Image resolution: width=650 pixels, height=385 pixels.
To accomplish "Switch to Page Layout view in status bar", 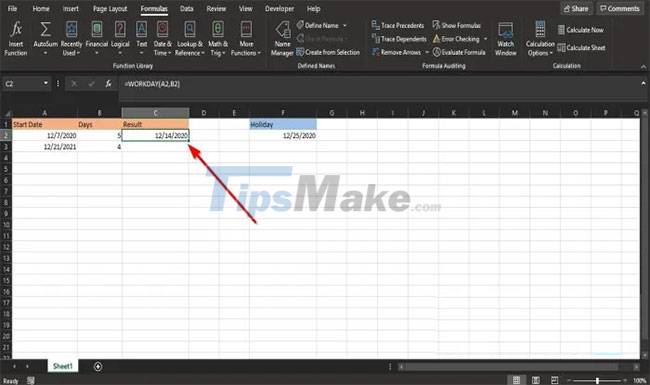I will (x=536, y=380).
